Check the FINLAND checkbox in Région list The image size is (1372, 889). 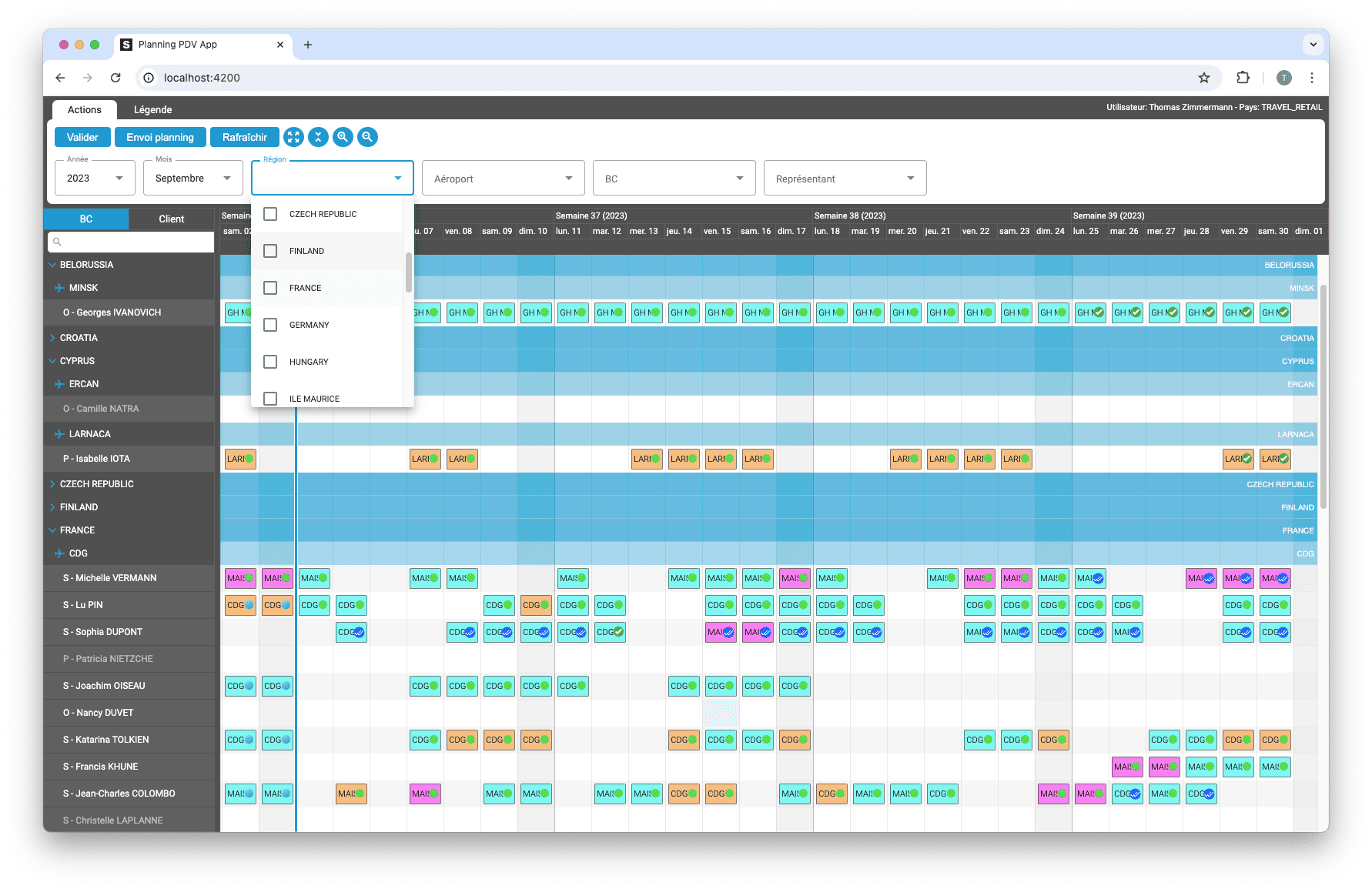[x=269, y=251]
